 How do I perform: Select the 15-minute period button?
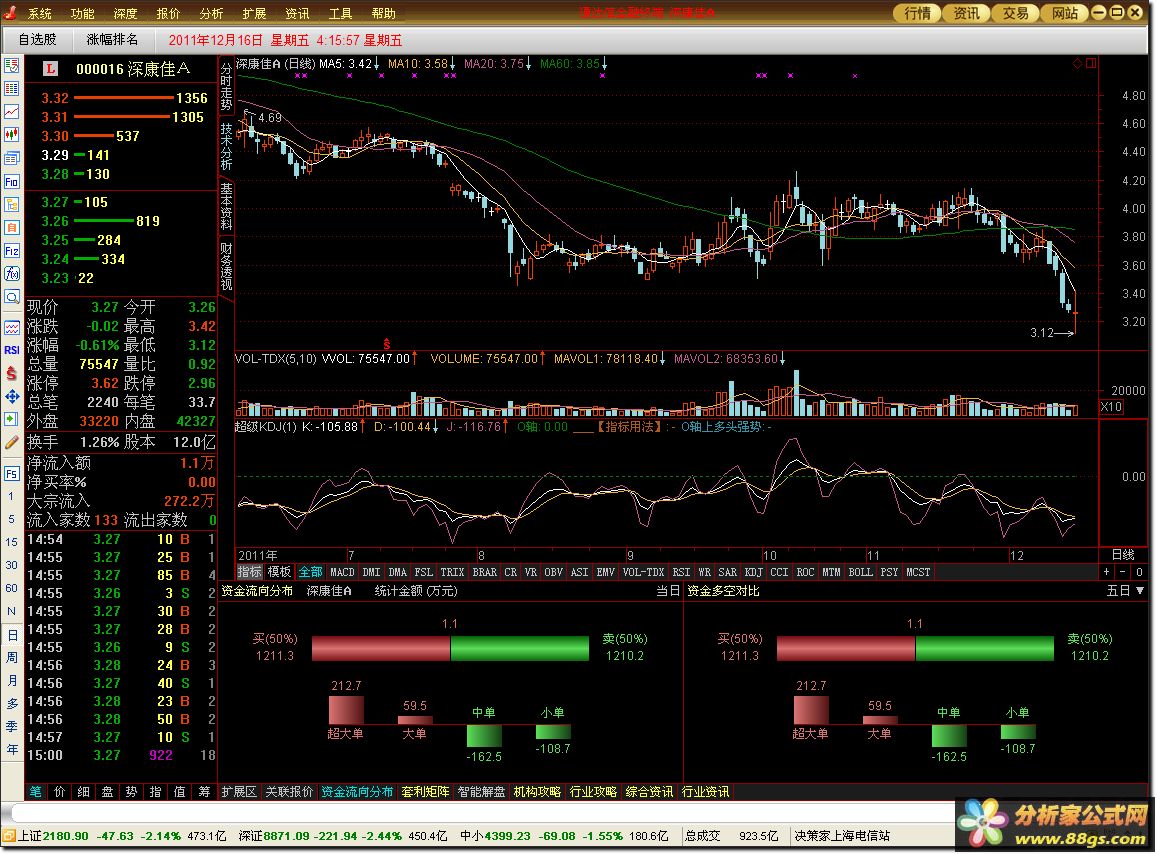point(11,542)
